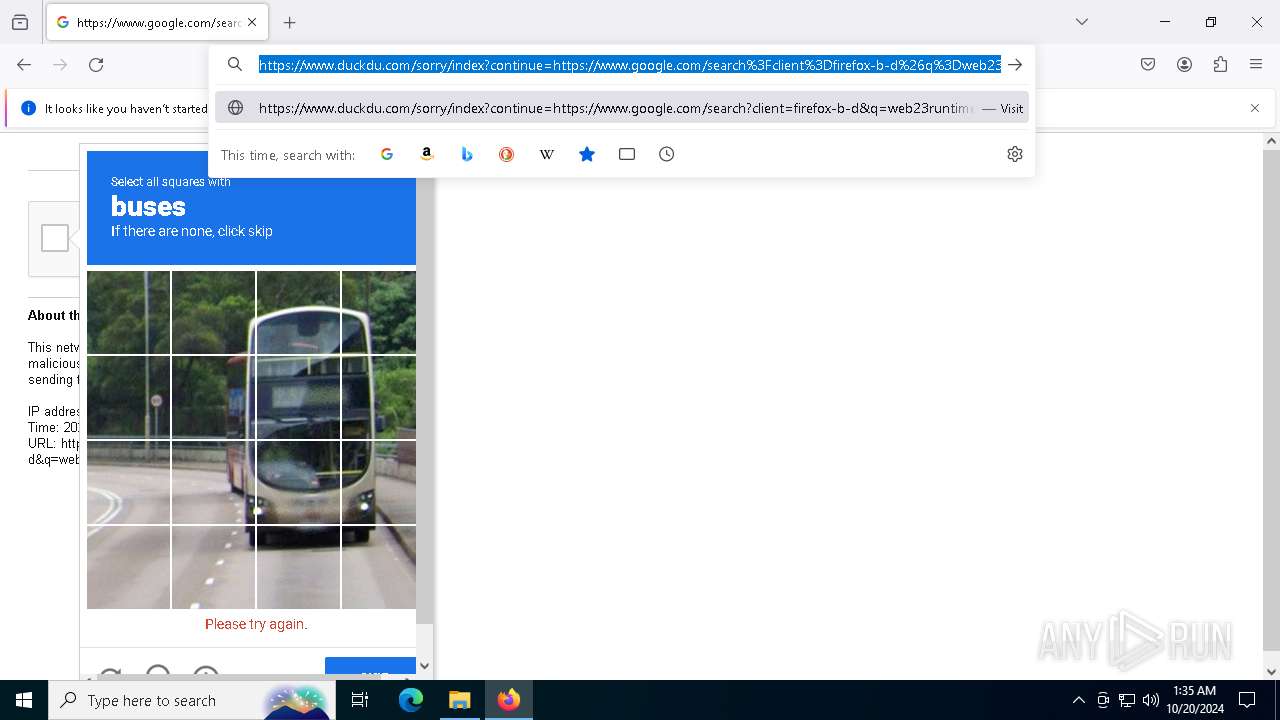Save the page to Pocket
This screenshot has height=720, width=1280.
1148,65
